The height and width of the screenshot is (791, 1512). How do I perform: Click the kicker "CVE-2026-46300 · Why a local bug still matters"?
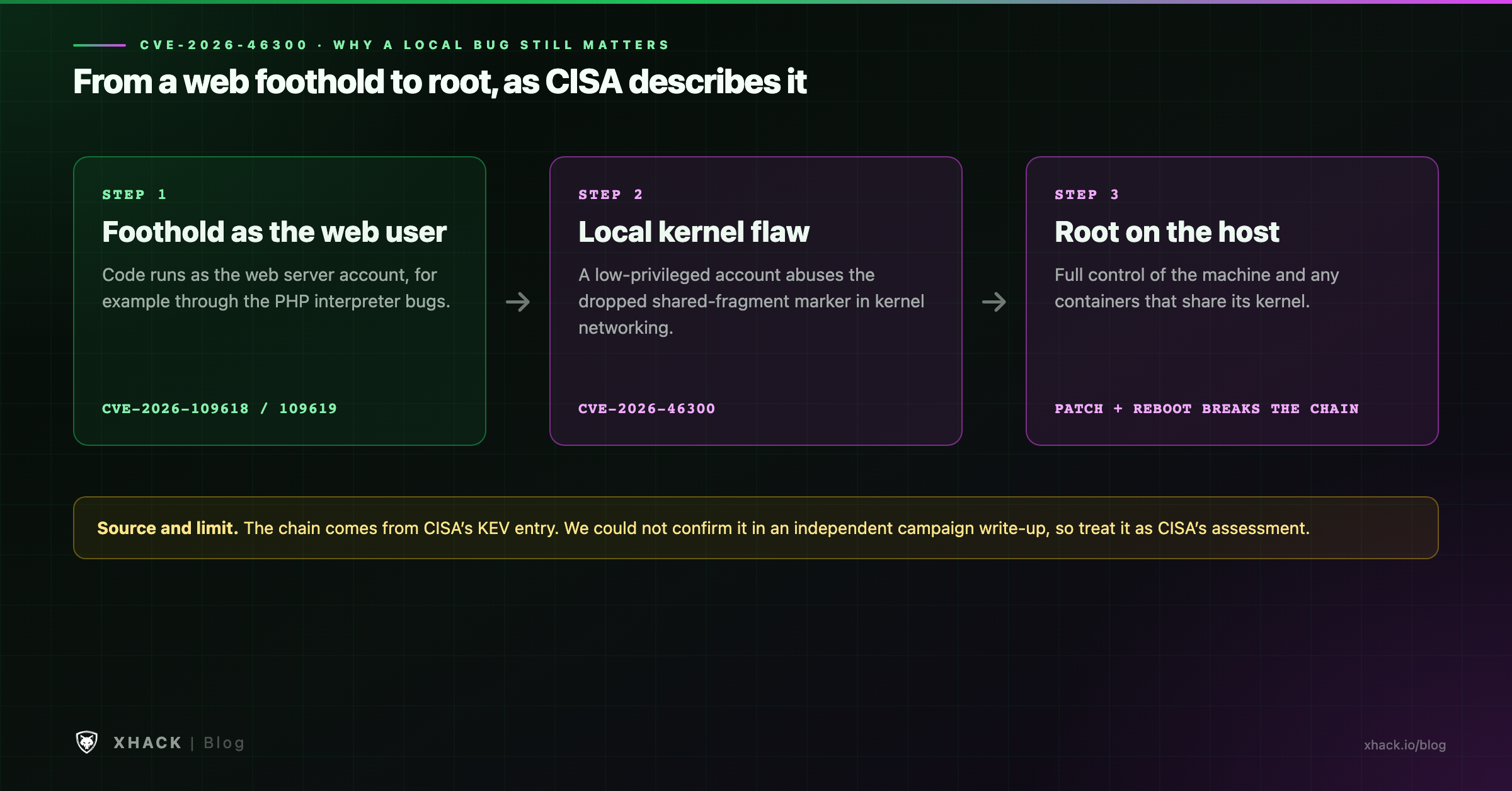pos(404,45)
